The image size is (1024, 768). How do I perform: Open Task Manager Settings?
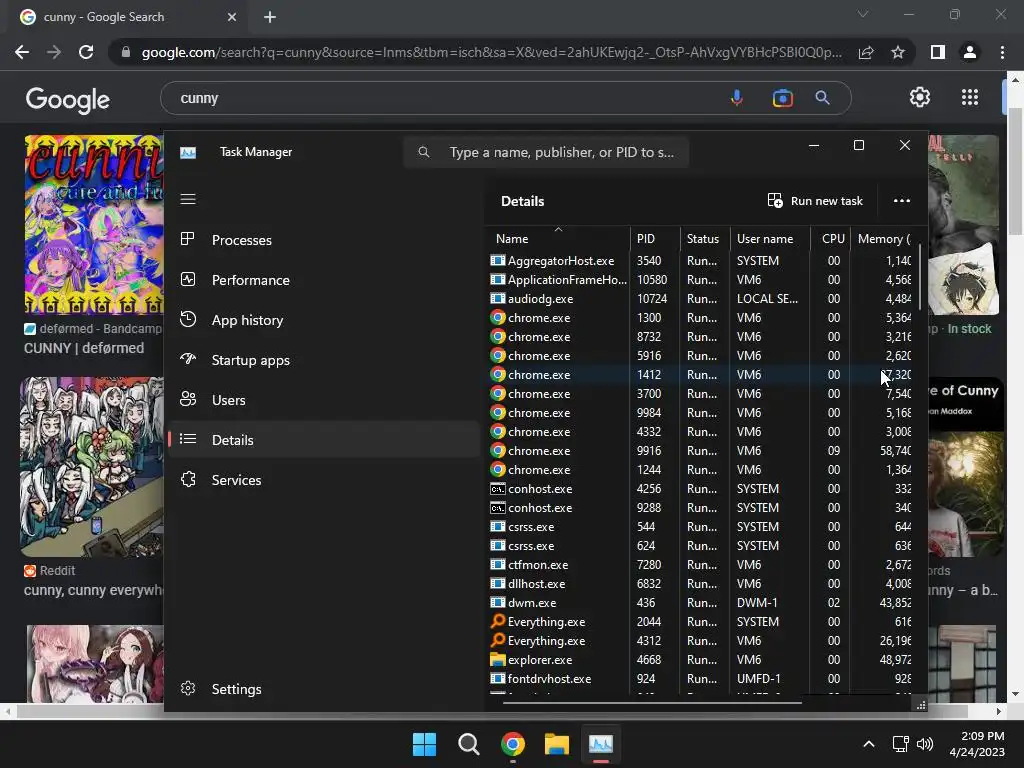pos(325,689)
